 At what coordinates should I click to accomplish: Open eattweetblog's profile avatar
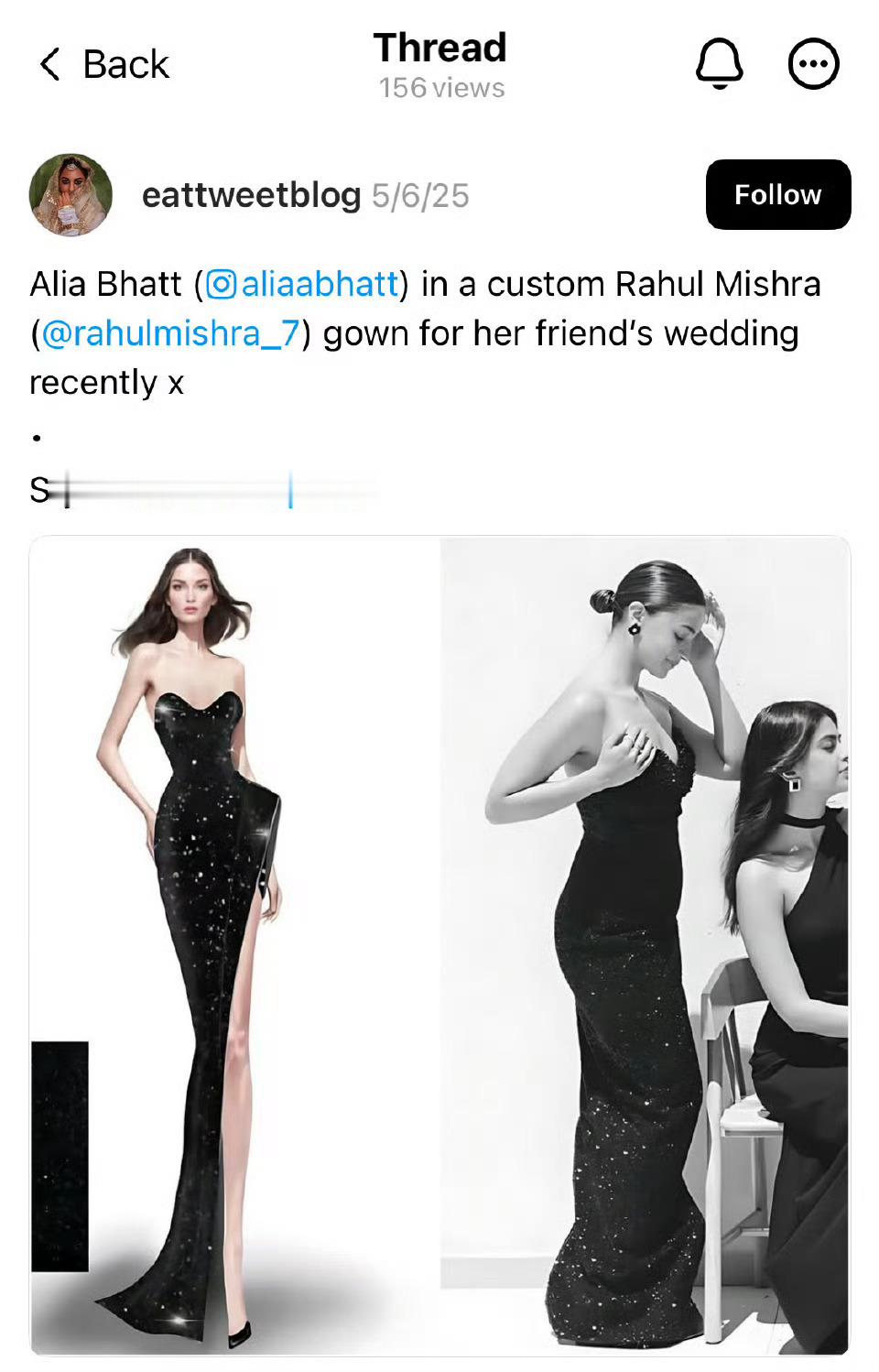coord(71,194)
